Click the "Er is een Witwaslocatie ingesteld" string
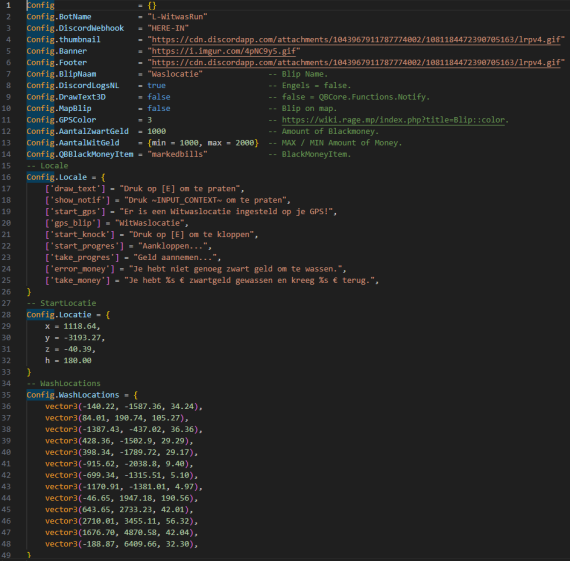This screenshot has height=561, width=570. 228,212
